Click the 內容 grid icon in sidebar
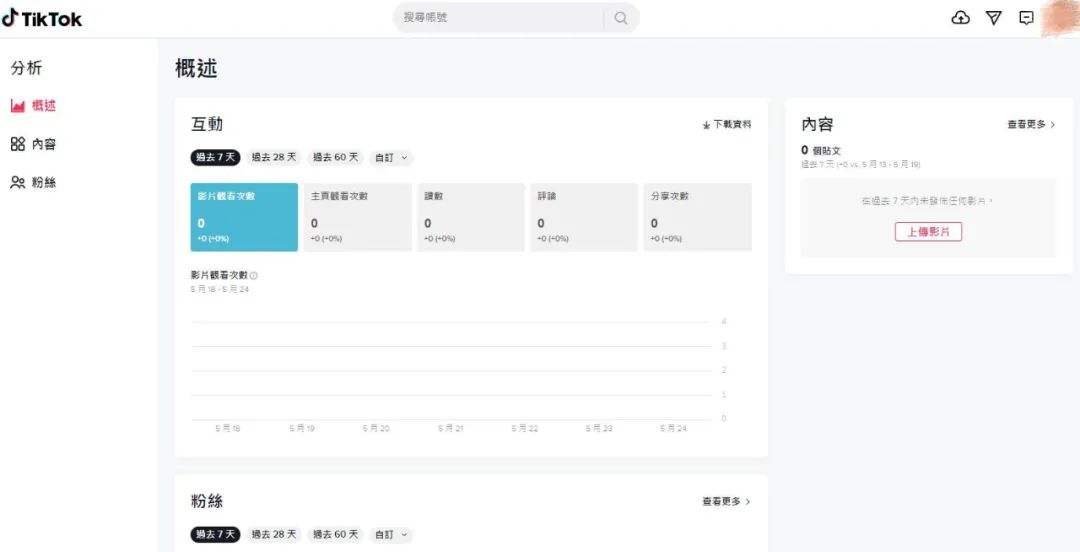The width and height of the screenshot is (1080, 552). (x=18, y=144)
